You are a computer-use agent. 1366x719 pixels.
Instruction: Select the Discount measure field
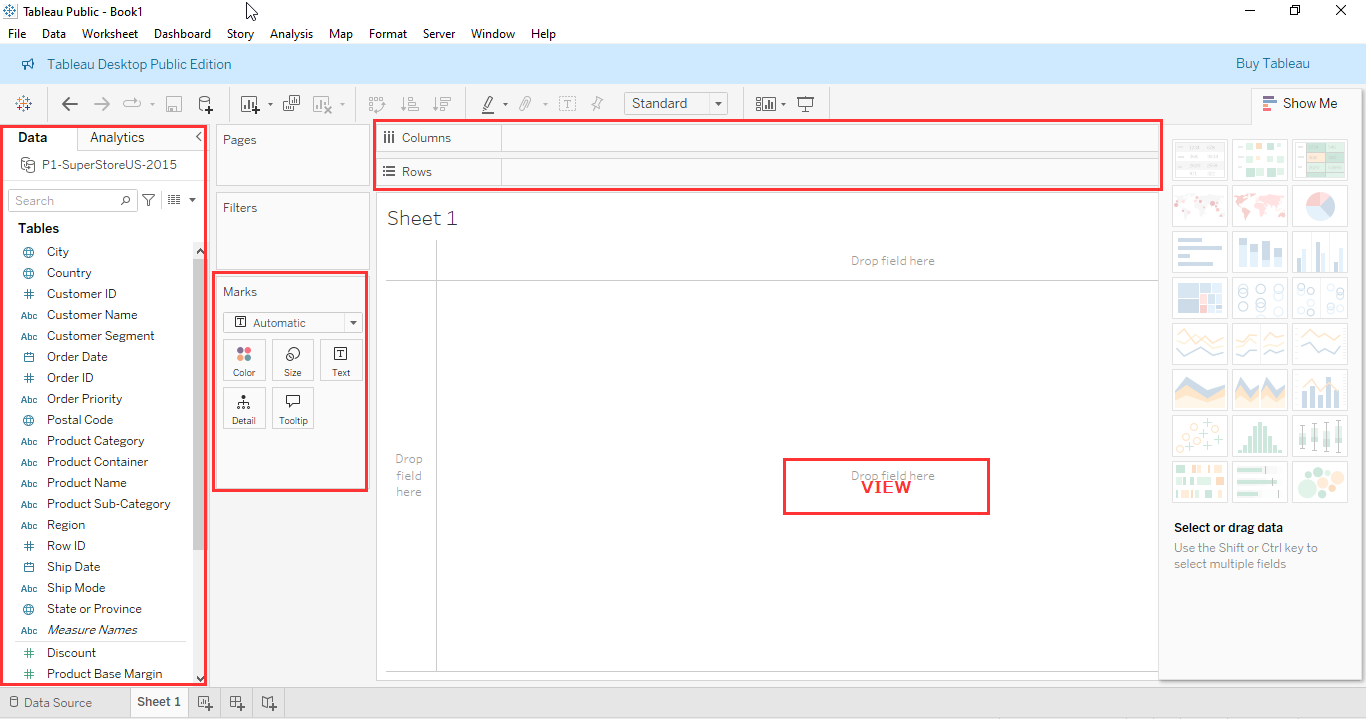pyautogui.click(x=71, y=652)
